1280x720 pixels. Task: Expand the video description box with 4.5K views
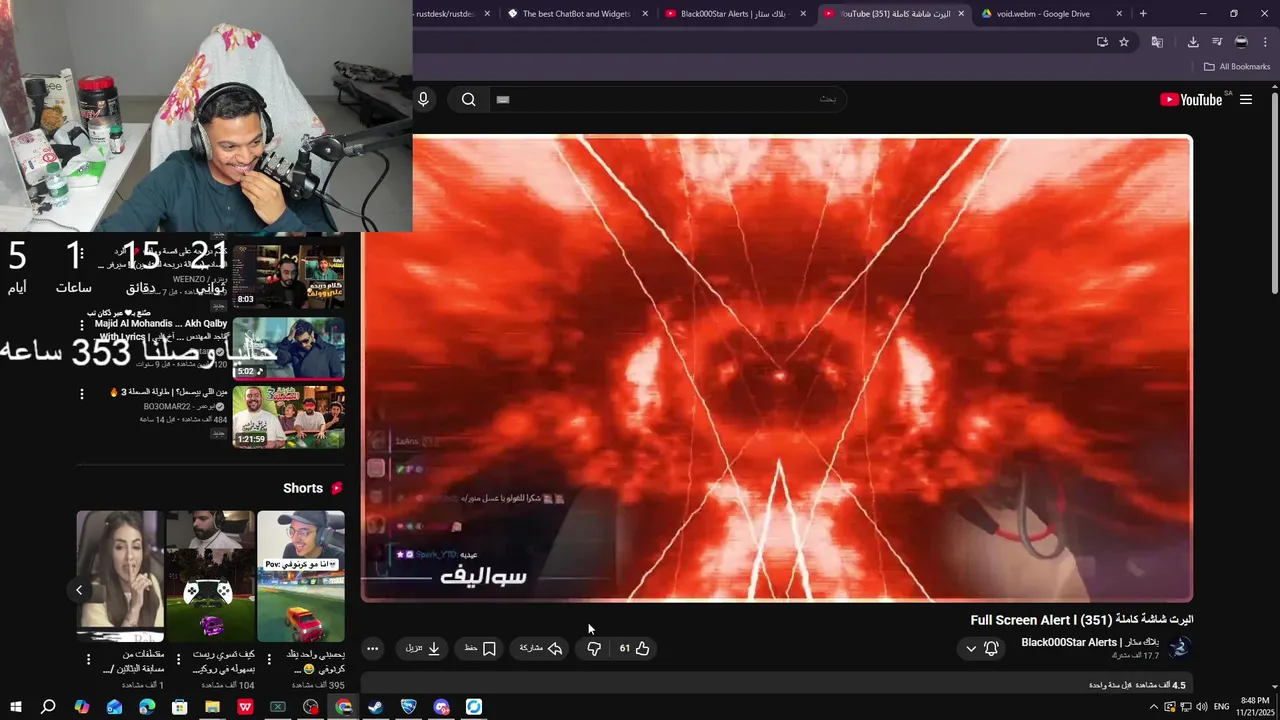778,685
